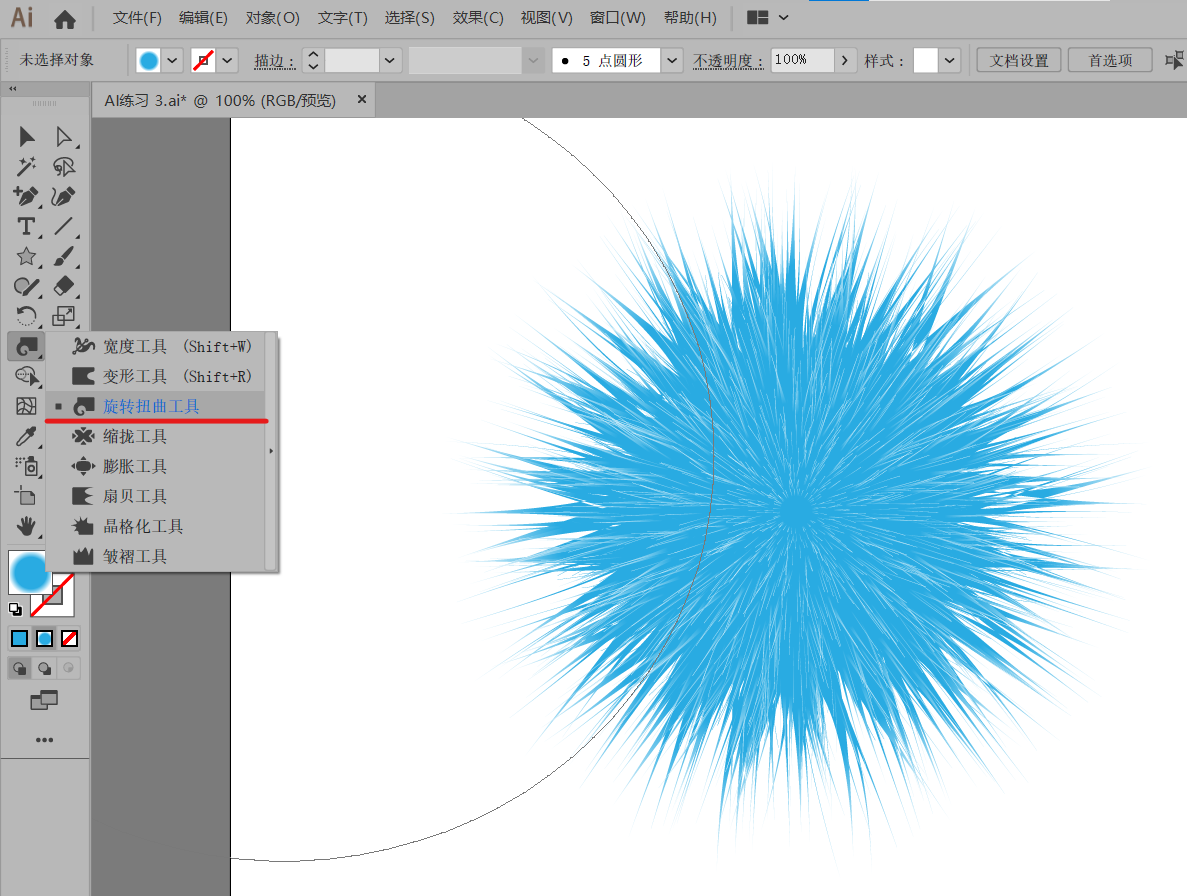1187x896 pixels.
Task: Click the 不透明度 opacity panel link
Action: point(727,61)
